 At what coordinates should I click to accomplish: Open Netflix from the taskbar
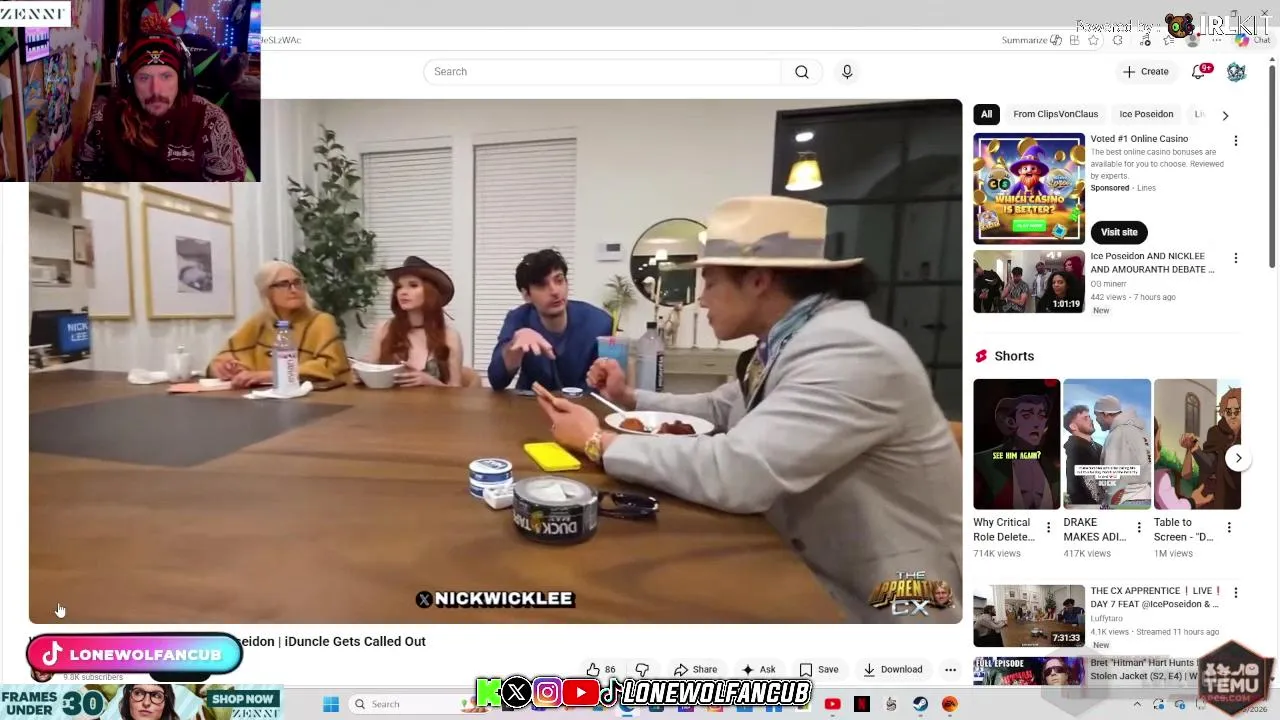862,704
